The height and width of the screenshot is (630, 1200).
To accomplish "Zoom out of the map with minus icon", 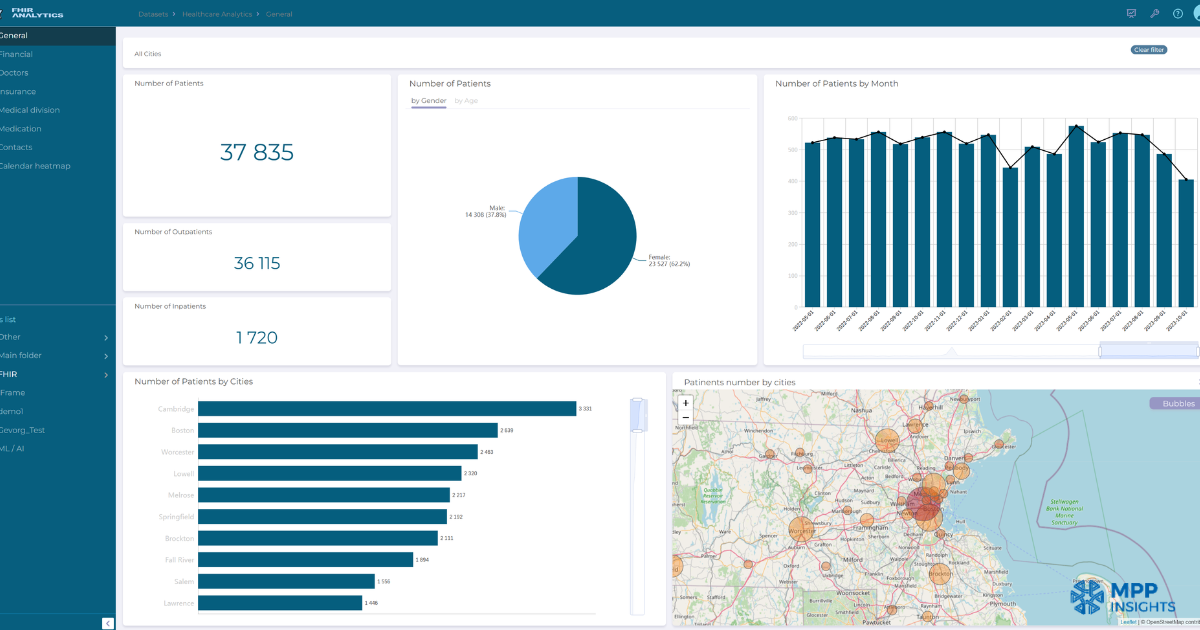I will pyautogui.click(x=685, y=418).
